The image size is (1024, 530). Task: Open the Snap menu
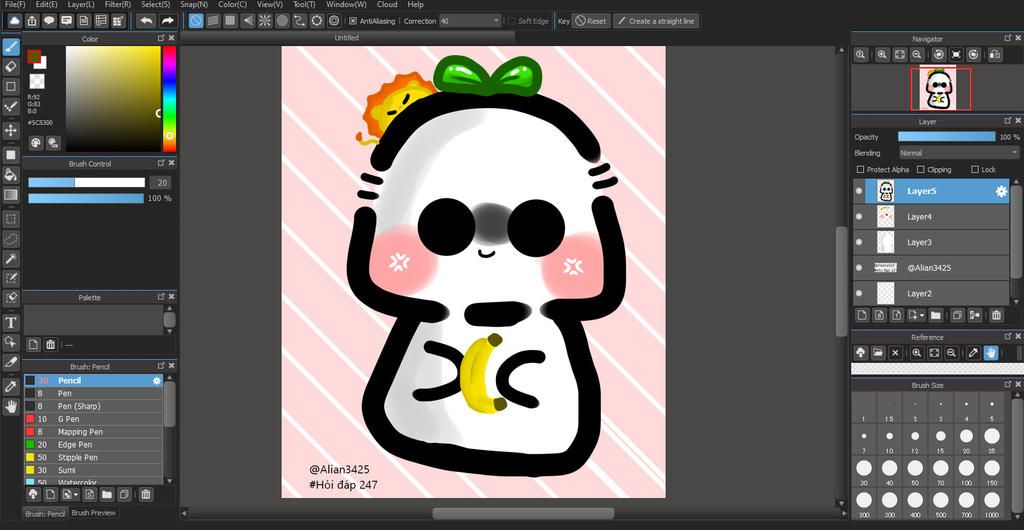tap(194, 5)
